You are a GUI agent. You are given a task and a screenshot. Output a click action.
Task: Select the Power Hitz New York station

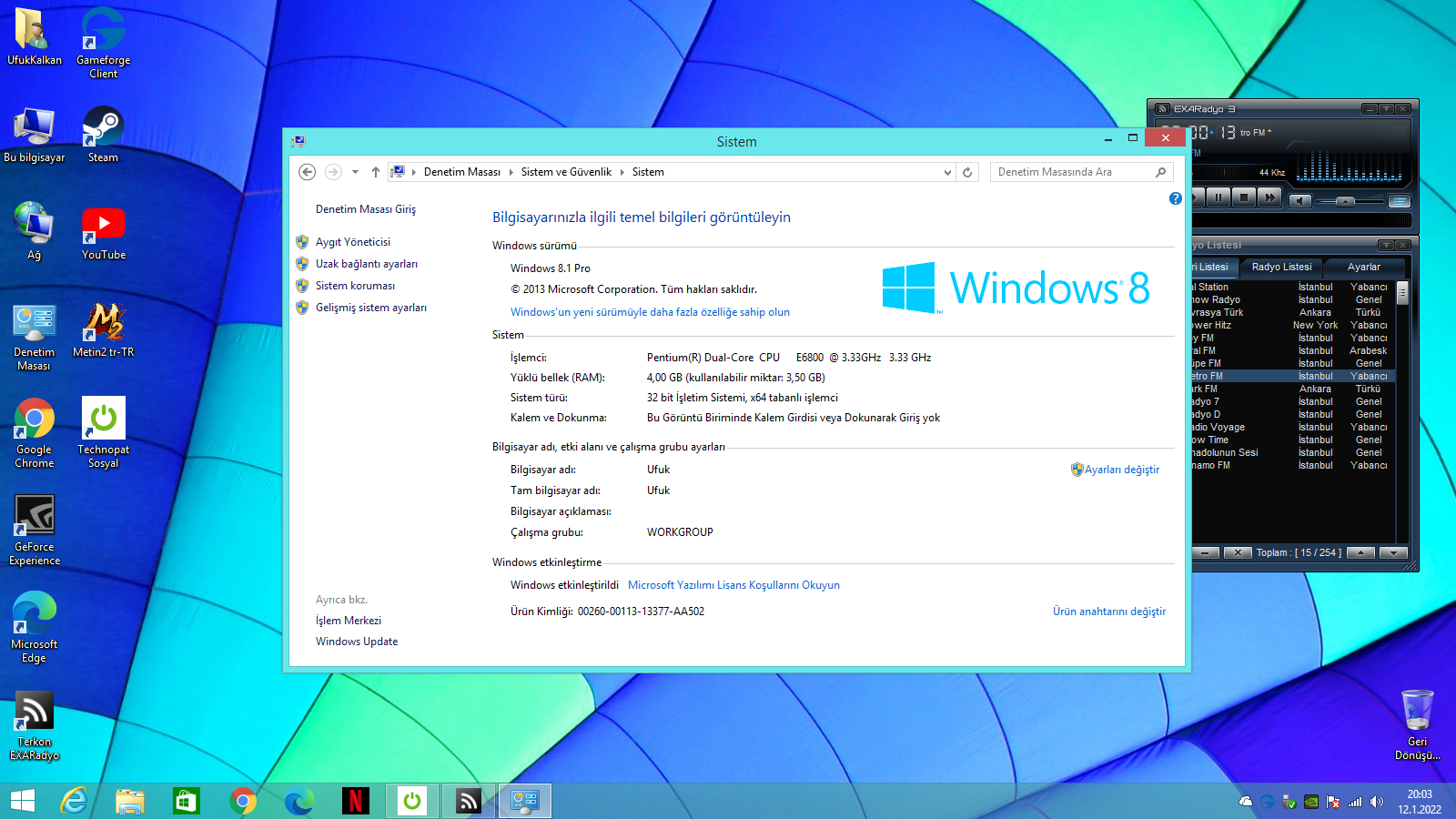point(1292,325)
